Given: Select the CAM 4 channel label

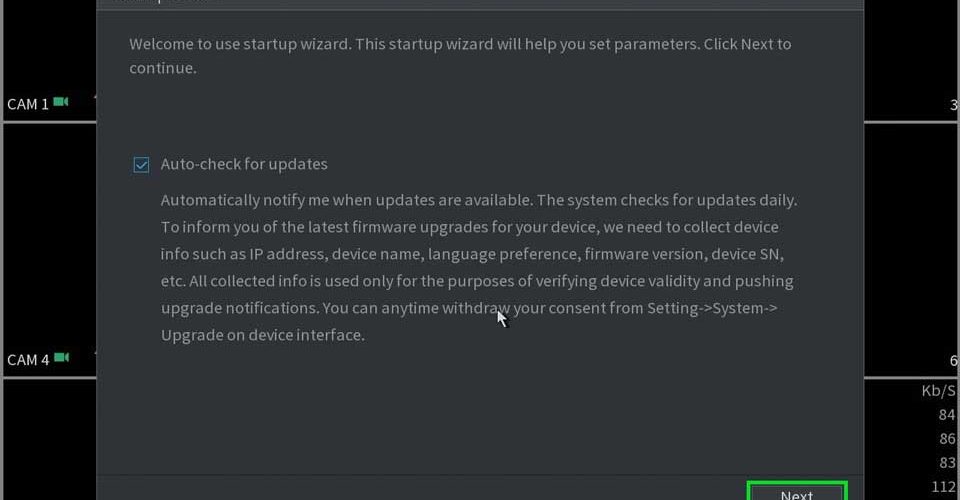Looking at the screenshot, I should pos(28,360).
